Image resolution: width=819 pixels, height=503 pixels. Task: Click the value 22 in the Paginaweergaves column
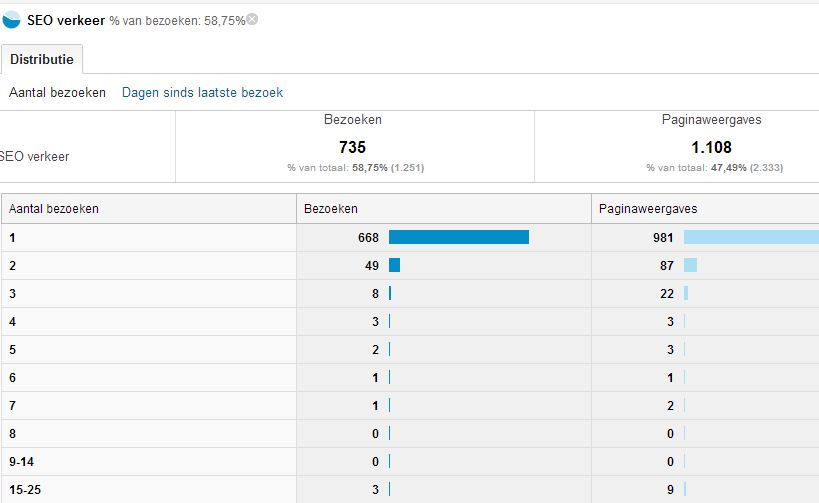click(x=665, y=293)
